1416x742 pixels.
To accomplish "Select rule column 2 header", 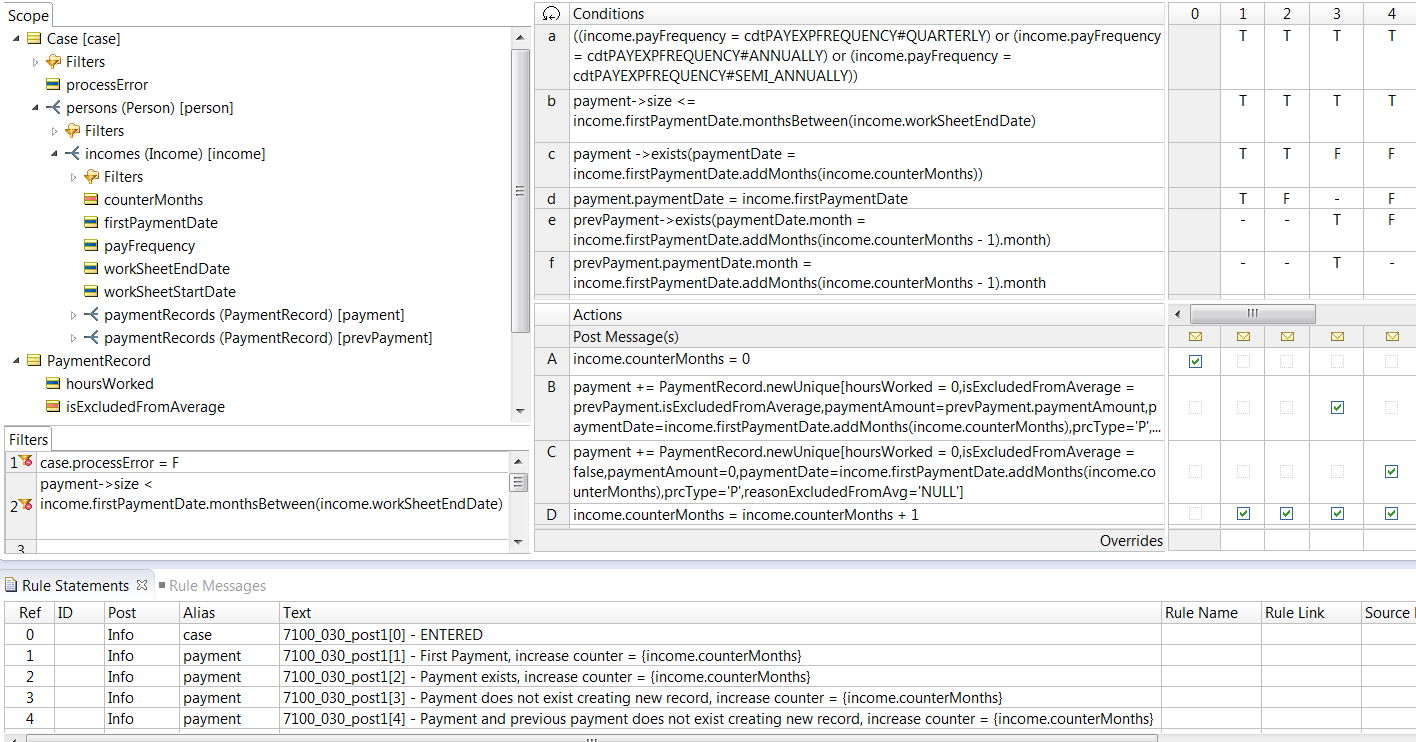I will 1286,14.
